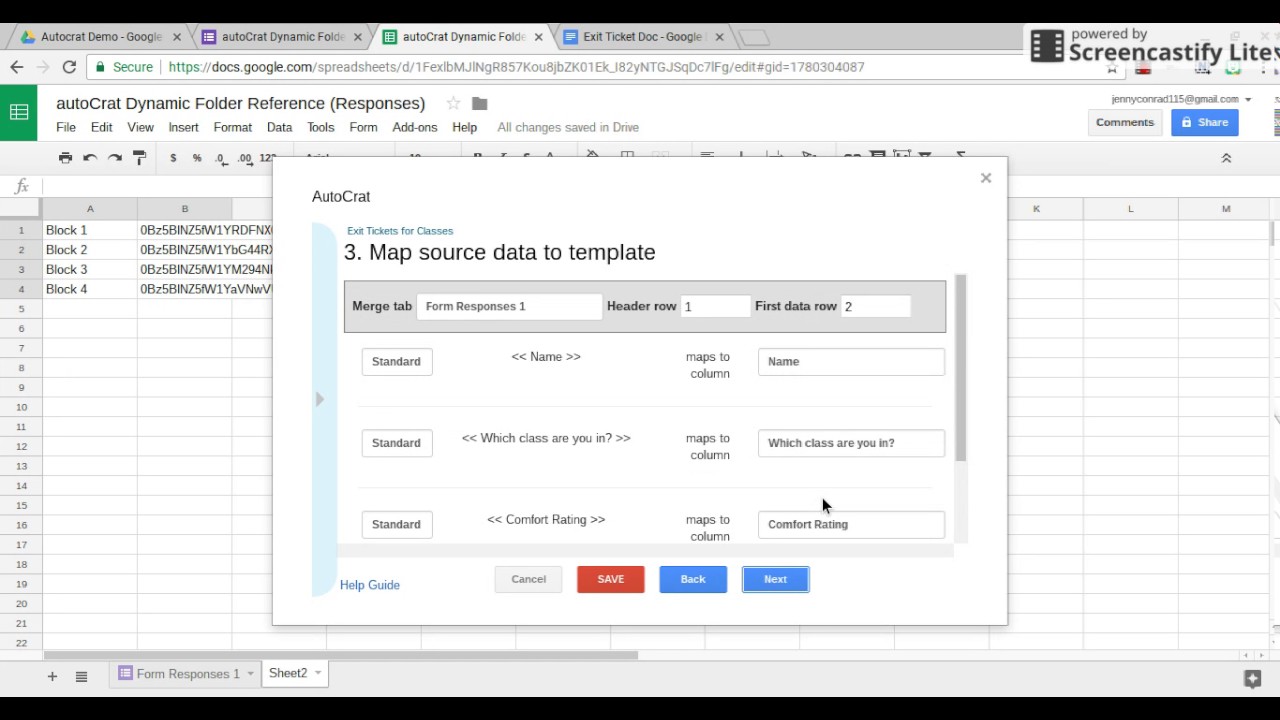Viewport: 1280px width, 720px height.
Task: Click the blue Share button
Action: point(1205,122)
